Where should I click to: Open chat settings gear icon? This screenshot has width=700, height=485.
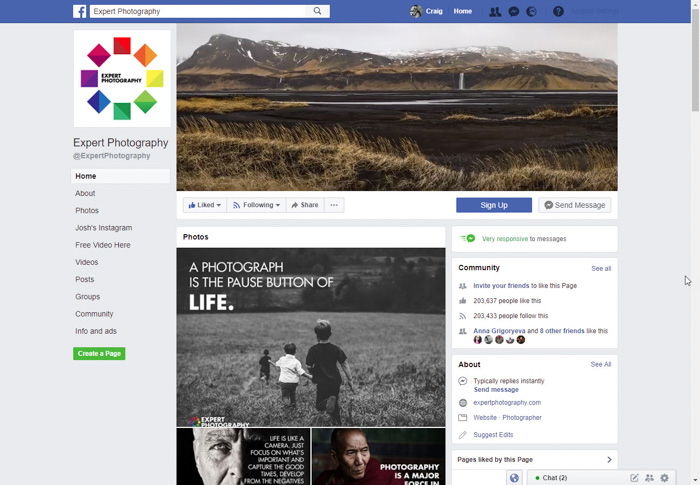(x=665, y=478)
